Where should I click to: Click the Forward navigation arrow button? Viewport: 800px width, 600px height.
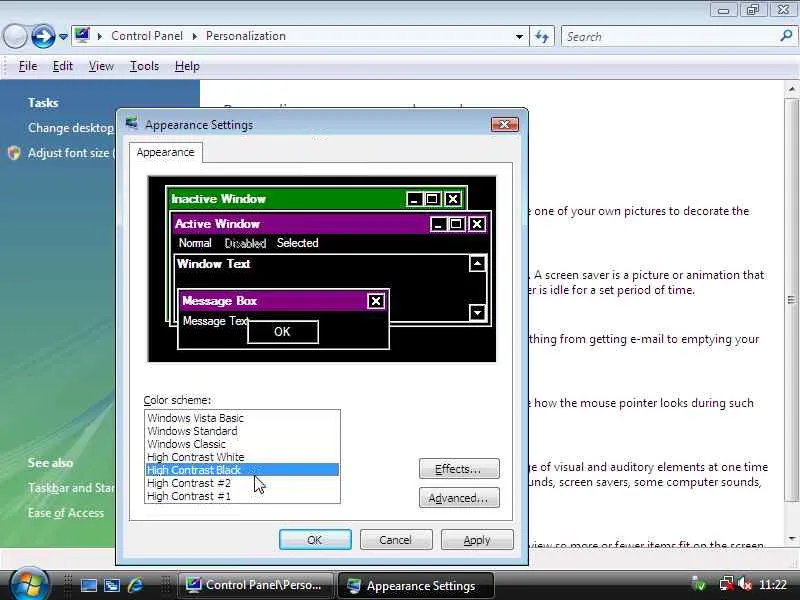43,36
